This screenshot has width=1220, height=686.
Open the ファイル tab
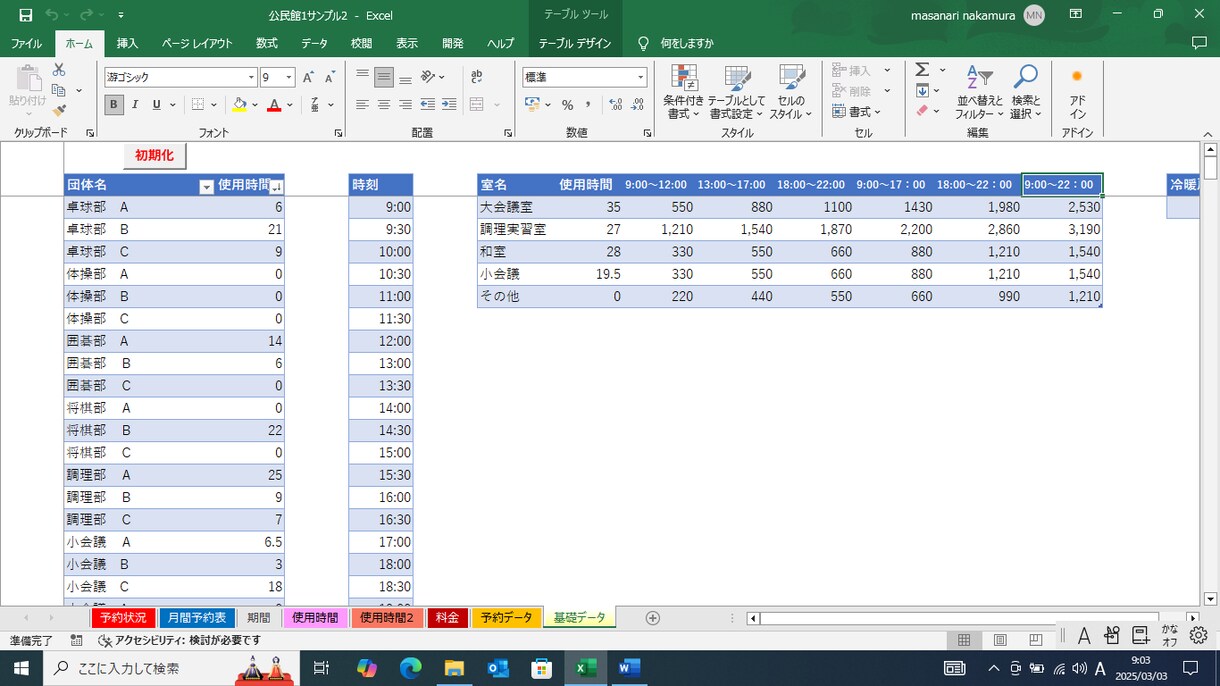[x=26, y=44]
